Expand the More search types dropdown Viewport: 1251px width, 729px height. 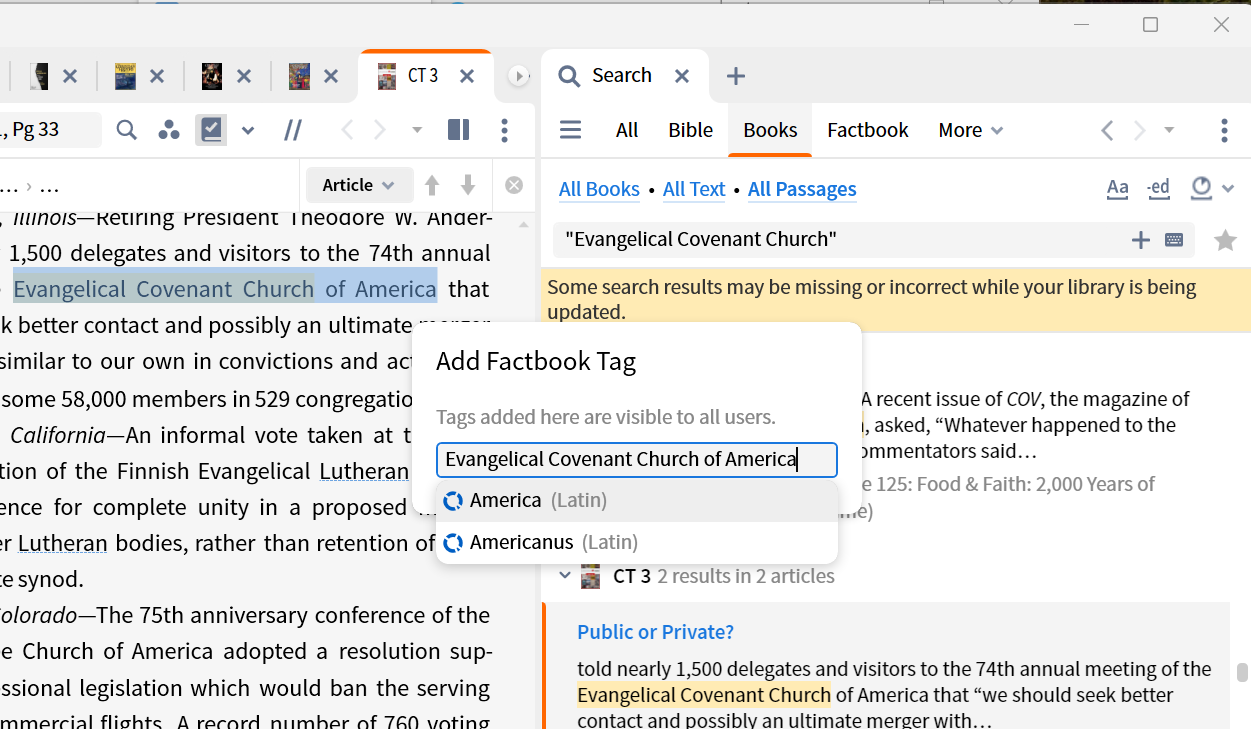(x=970, y=130)
